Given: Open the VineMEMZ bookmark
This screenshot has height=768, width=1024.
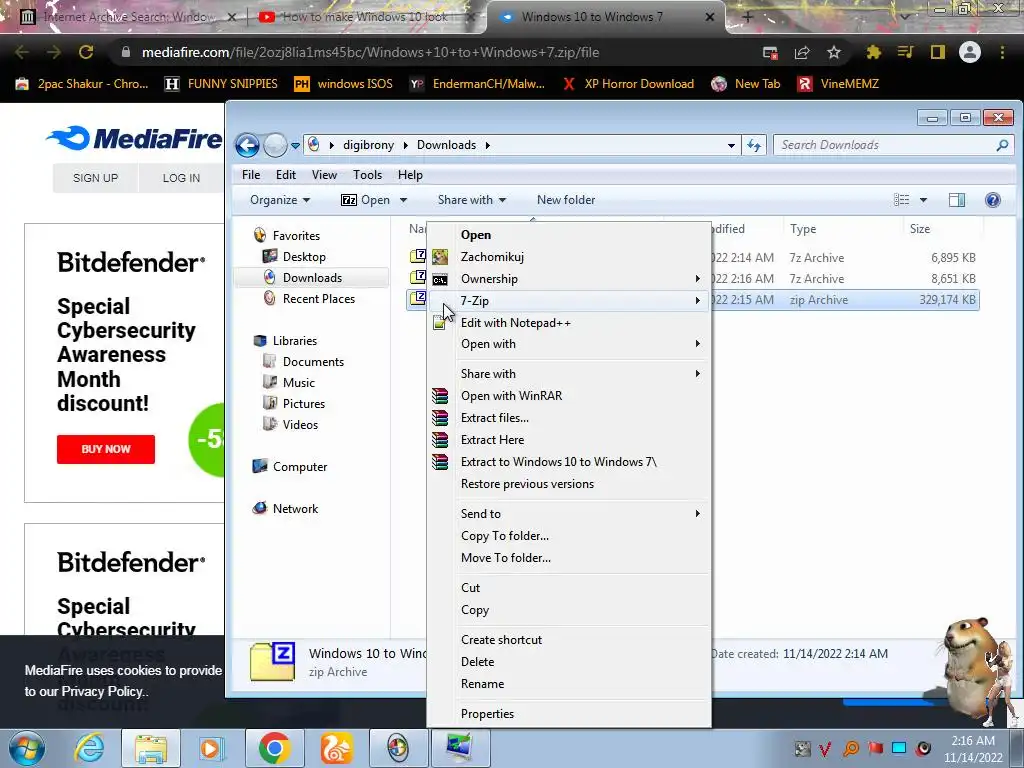Looking at the screenshot, I should click(838, 84).
